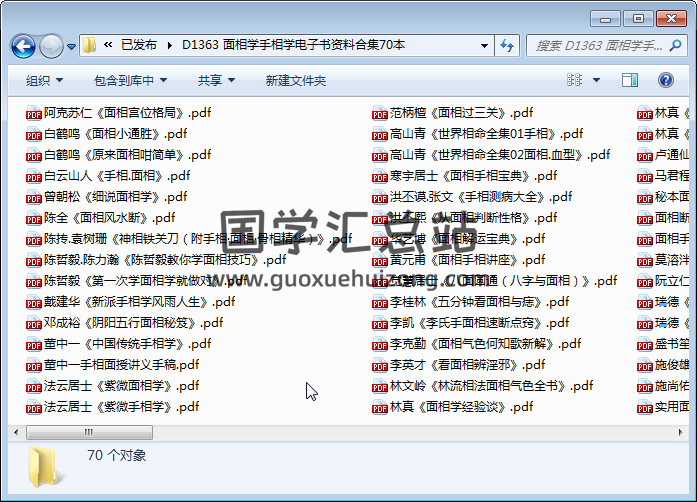Select PDF icon of 马君程 file

coord(645,176)
